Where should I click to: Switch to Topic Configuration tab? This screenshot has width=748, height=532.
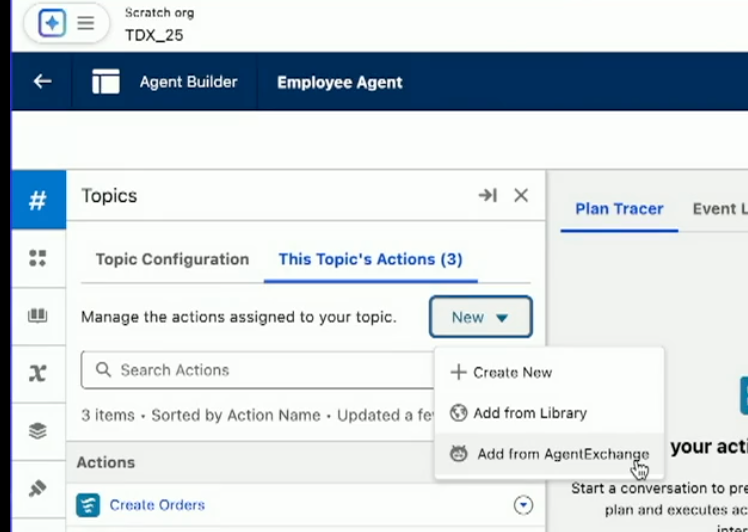172,259
